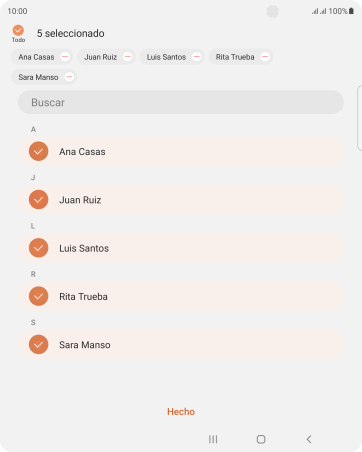Tap the battery status indicator
Image resolution: width=362 pixels, height=452 pixels.
click(351, 11)
